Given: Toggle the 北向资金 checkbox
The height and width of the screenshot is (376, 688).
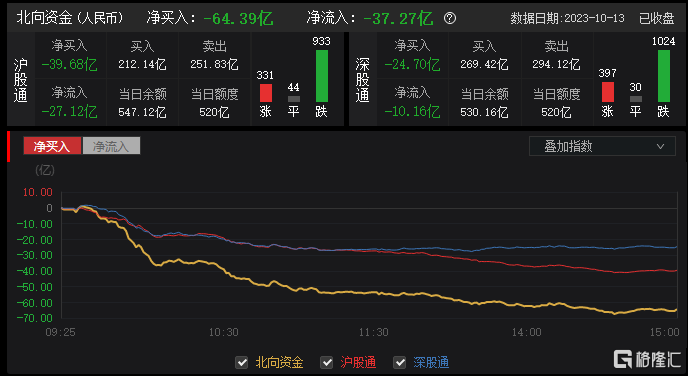Looking at the screenshot, I should (241, 362).
